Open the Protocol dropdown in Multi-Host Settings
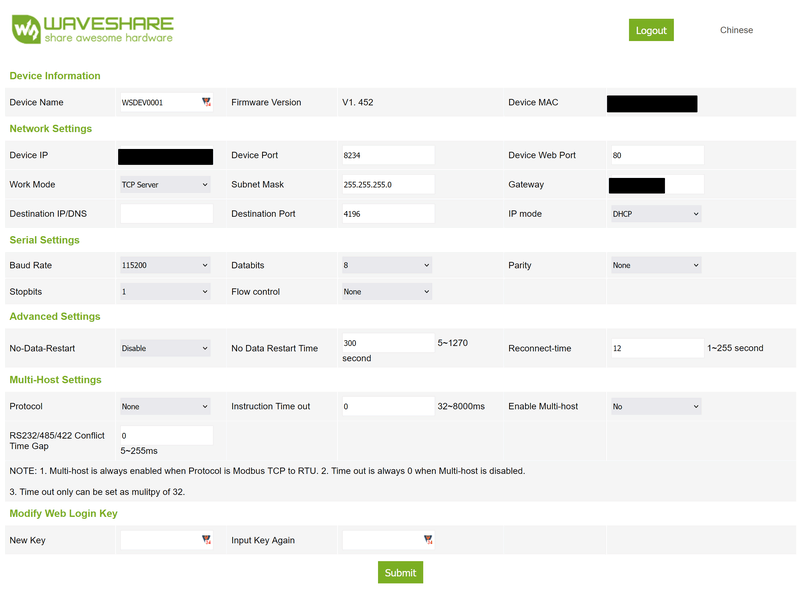 [164, 406]
